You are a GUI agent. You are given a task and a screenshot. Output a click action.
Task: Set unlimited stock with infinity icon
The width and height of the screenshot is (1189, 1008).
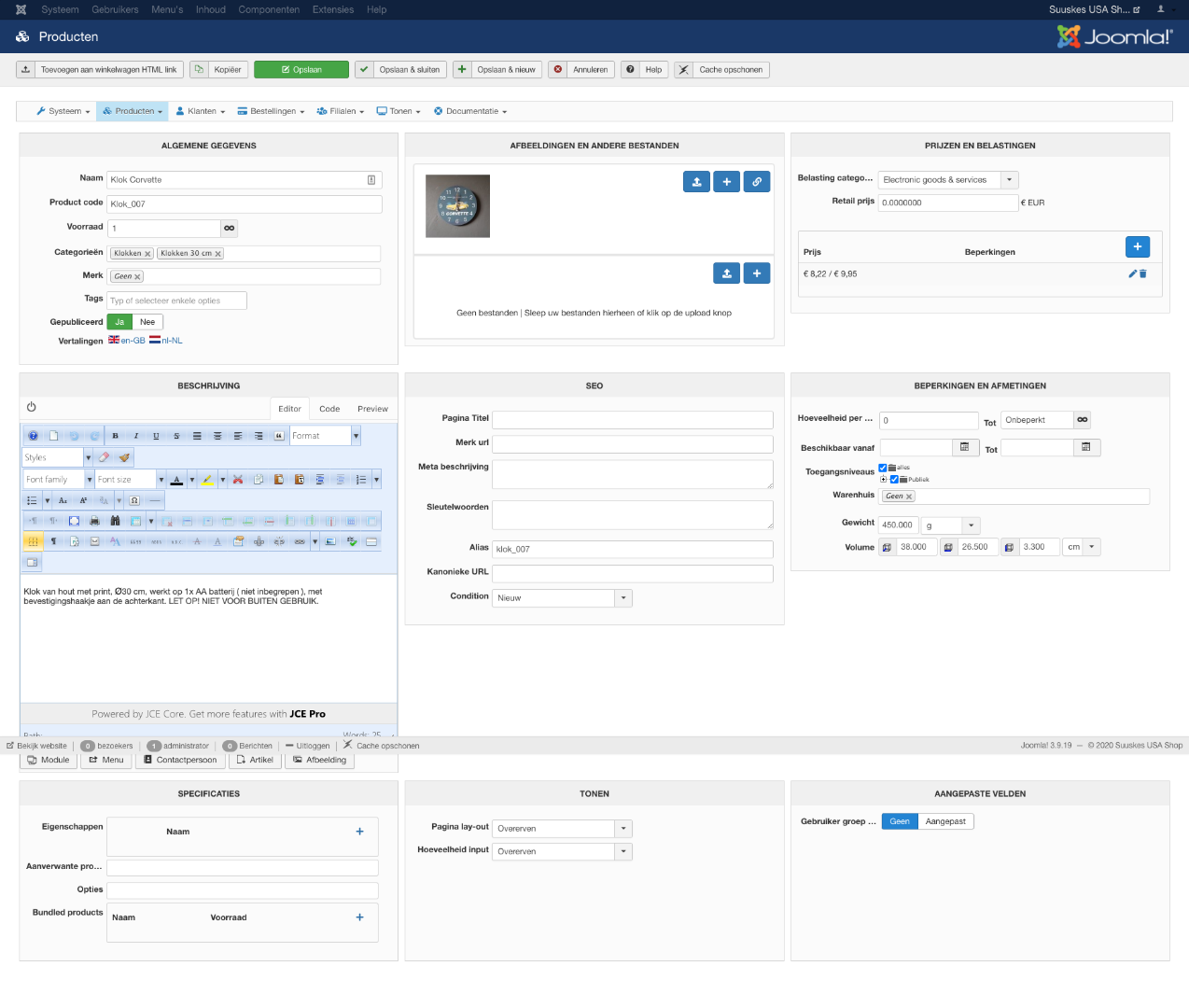(230, 228)
